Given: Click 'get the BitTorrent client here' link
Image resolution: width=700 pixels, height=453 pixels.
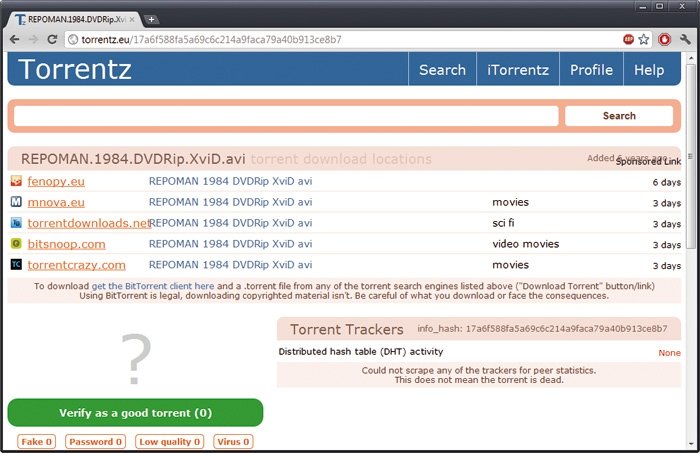Looking at the screenshot, I should (153, 286).
